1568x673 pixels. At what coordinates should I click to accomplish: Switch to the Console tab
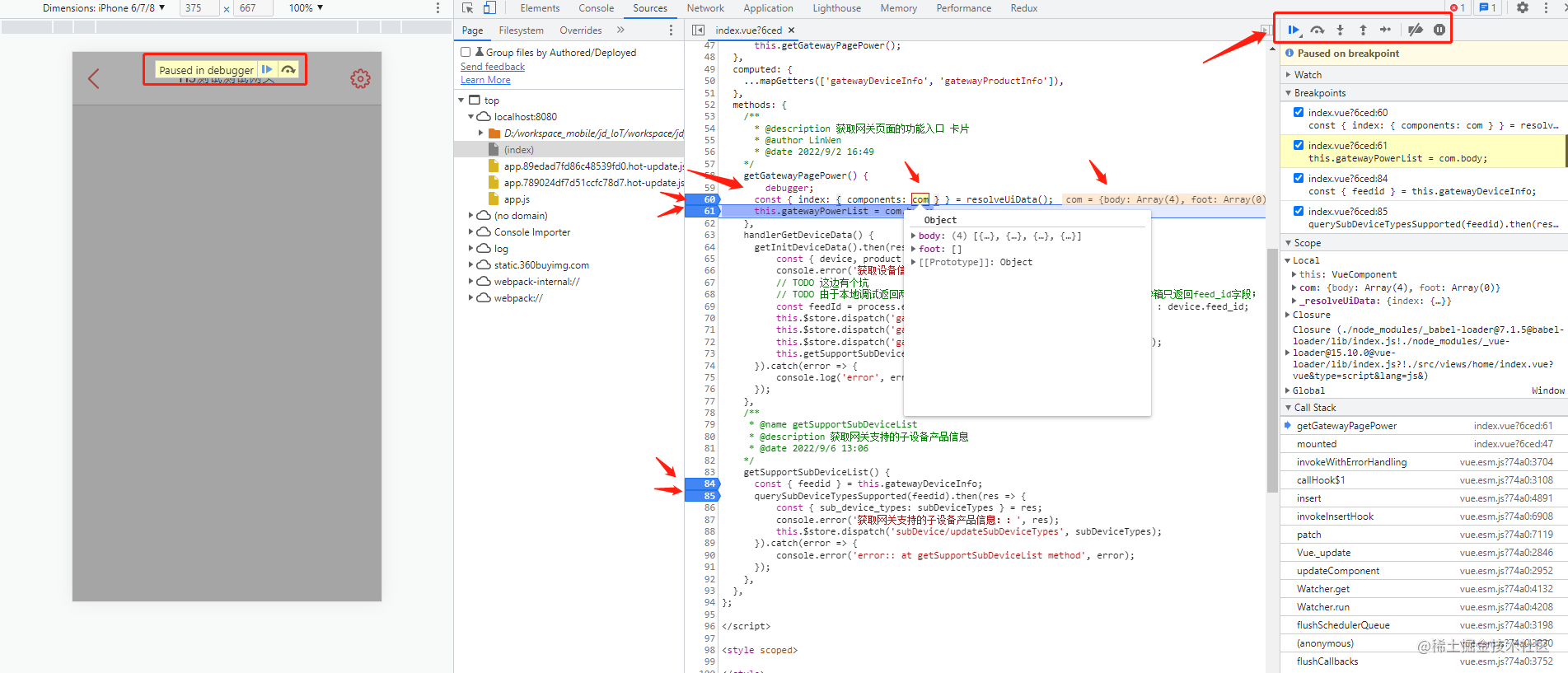[x=597, y=8]
